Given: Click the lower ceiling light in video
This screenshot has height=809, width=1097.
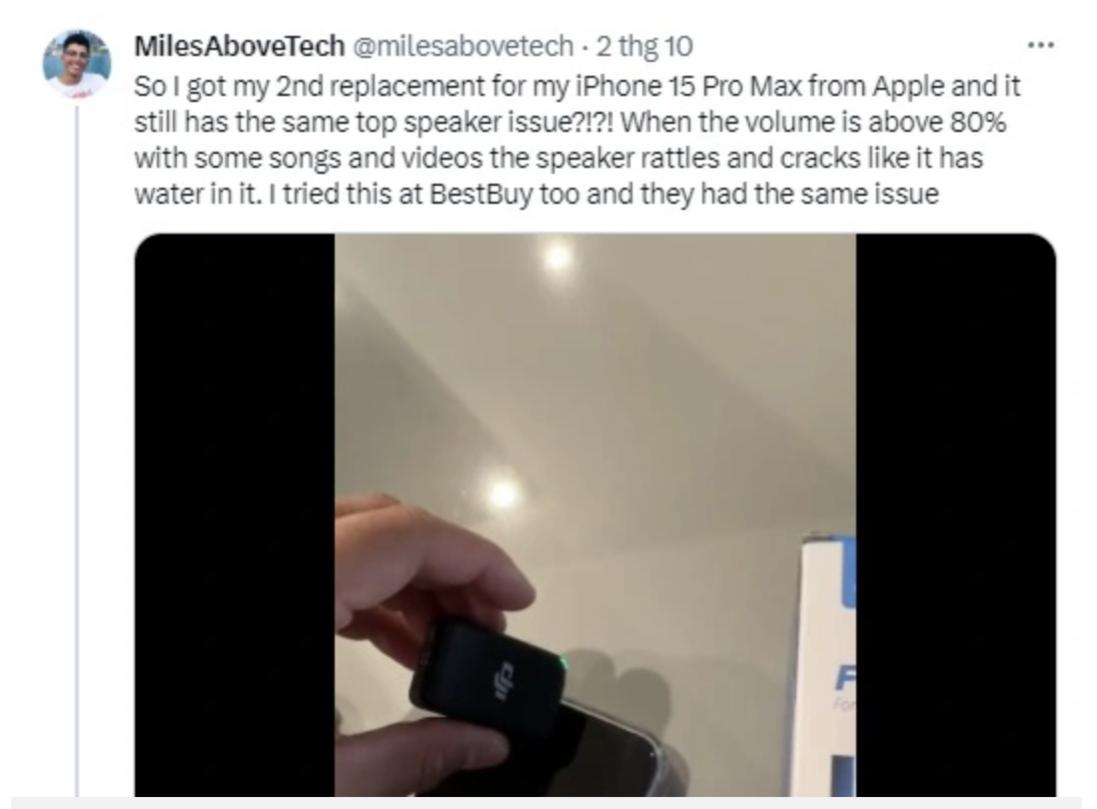Looking at the screenshot, I should pos(502,495).
